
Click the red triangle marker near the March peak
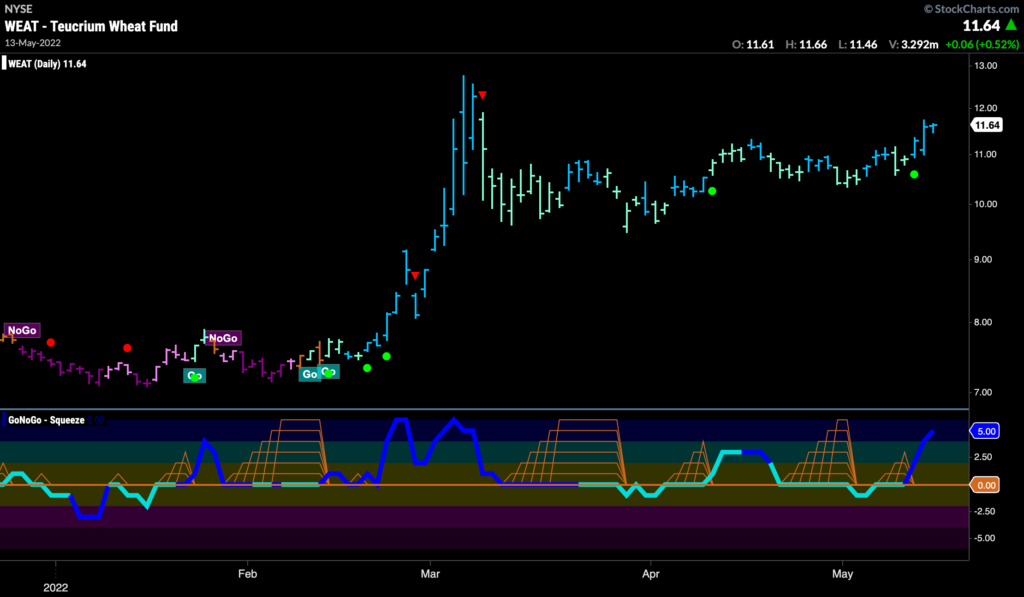482,95
